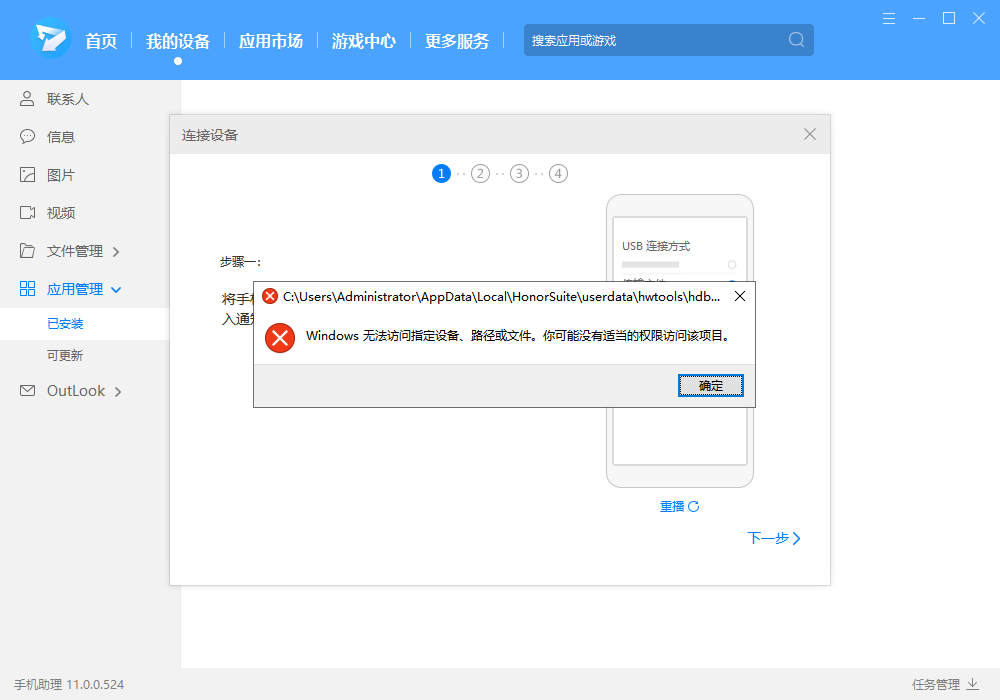Click the USB 连接方式 phone illustration text
This screenshot has width=1000, height=700.
656,246
